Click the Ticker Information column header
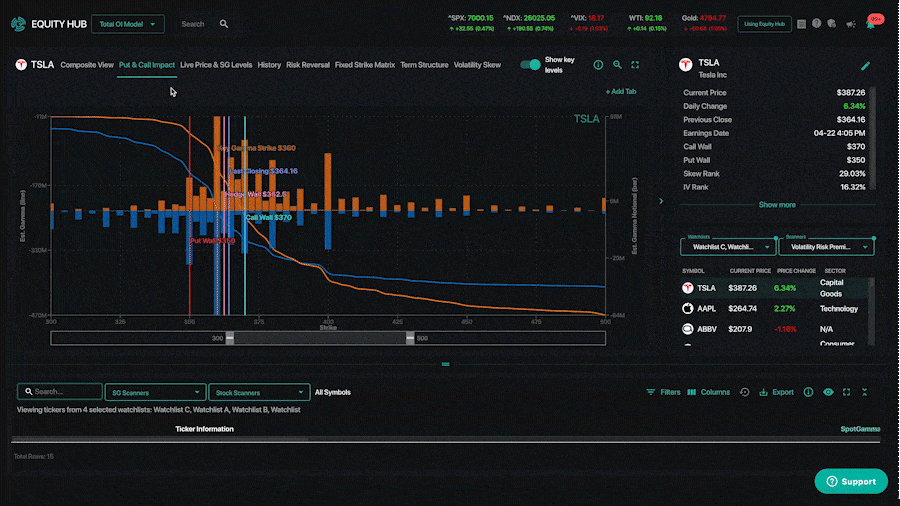900x506 pixels. 204,429
